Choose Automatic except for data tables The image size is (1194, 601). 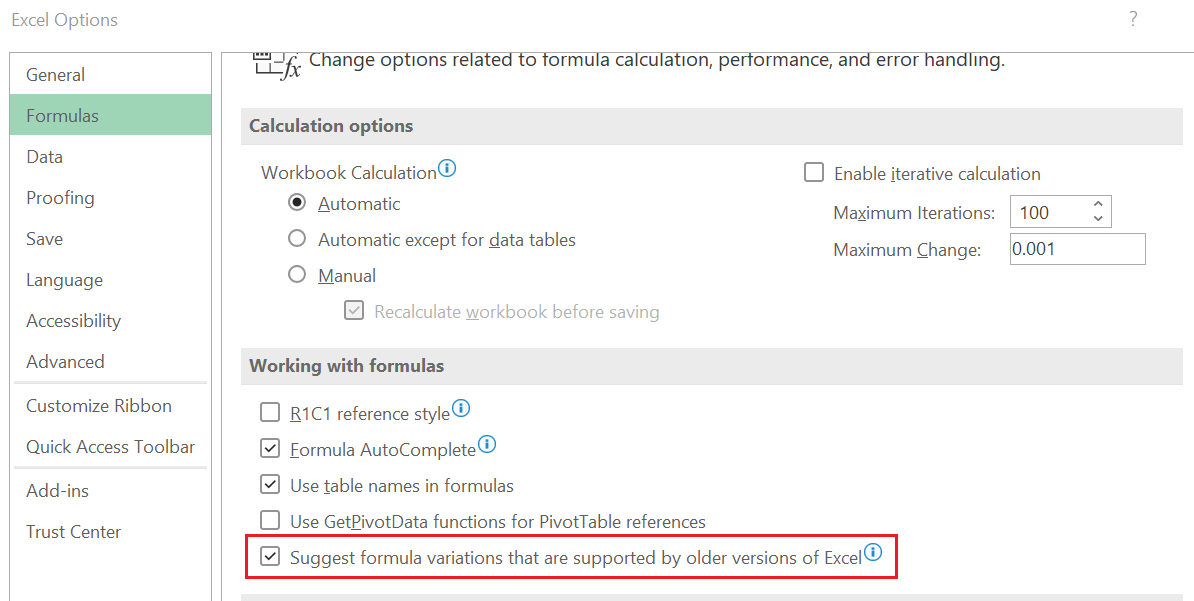coord(297,239)
